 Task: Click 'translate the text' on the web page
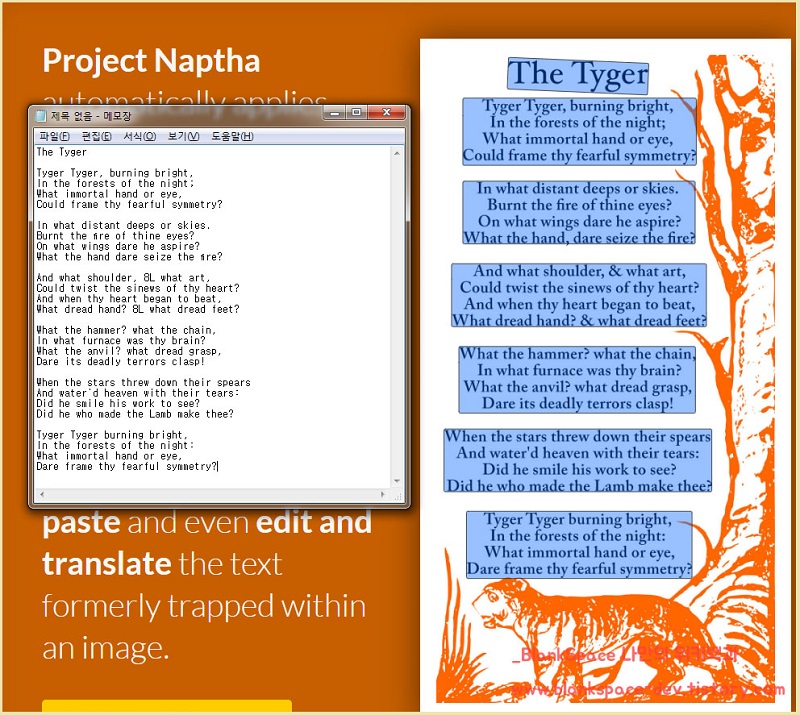162,564
